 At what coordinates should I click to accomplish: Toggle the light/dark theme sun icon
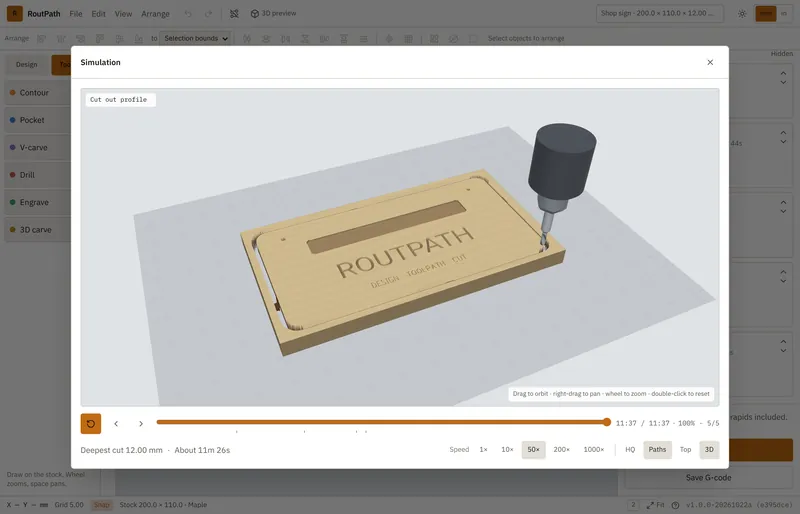tap(742, 14)
